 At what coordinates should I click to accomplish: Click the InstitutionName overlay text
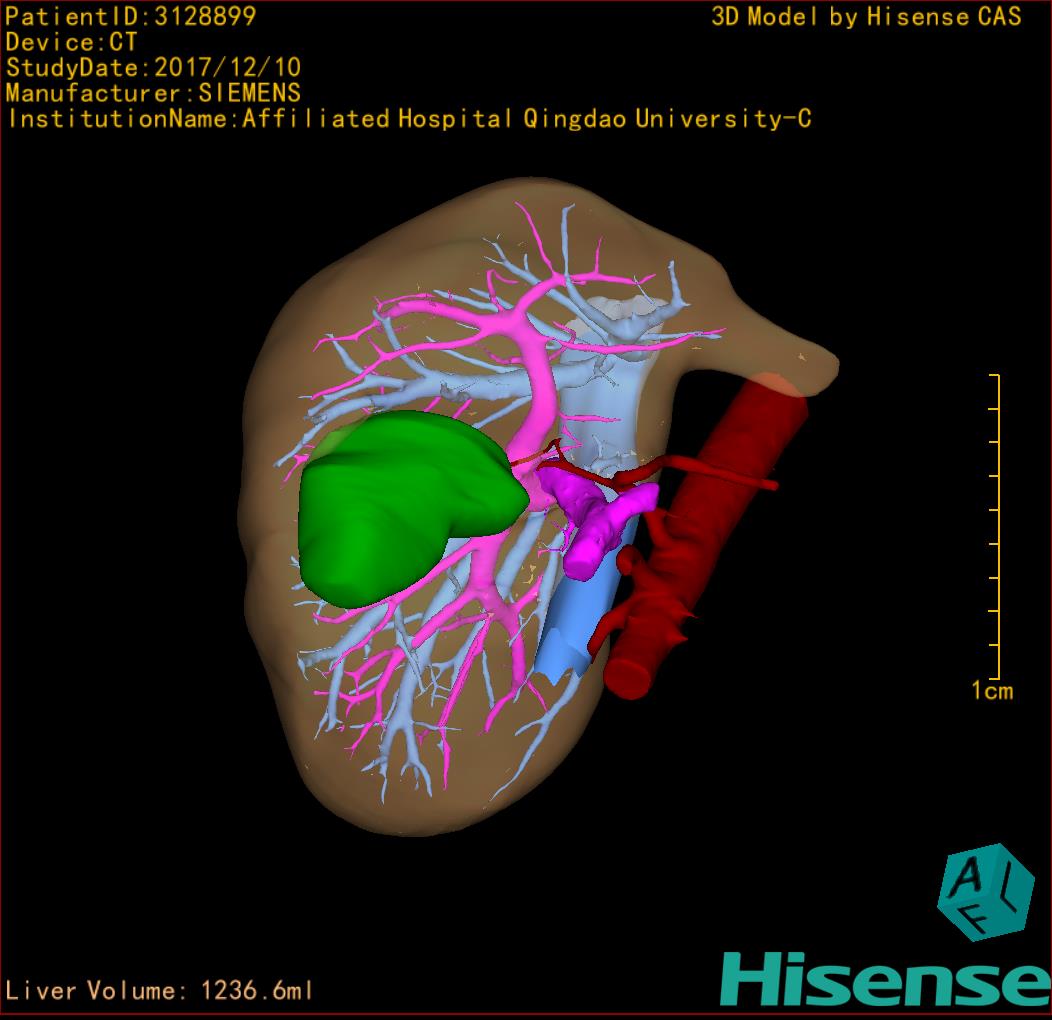408,119
